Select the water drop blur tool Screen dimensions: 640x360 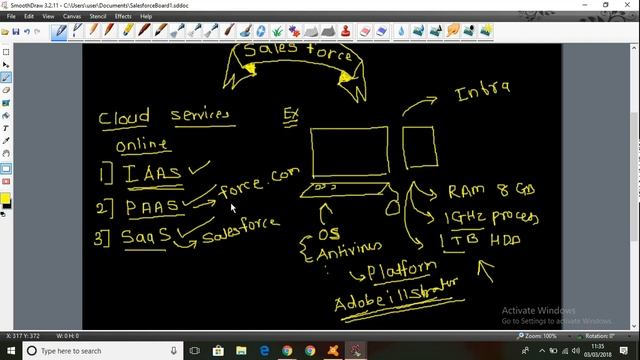tap(401, 31)
